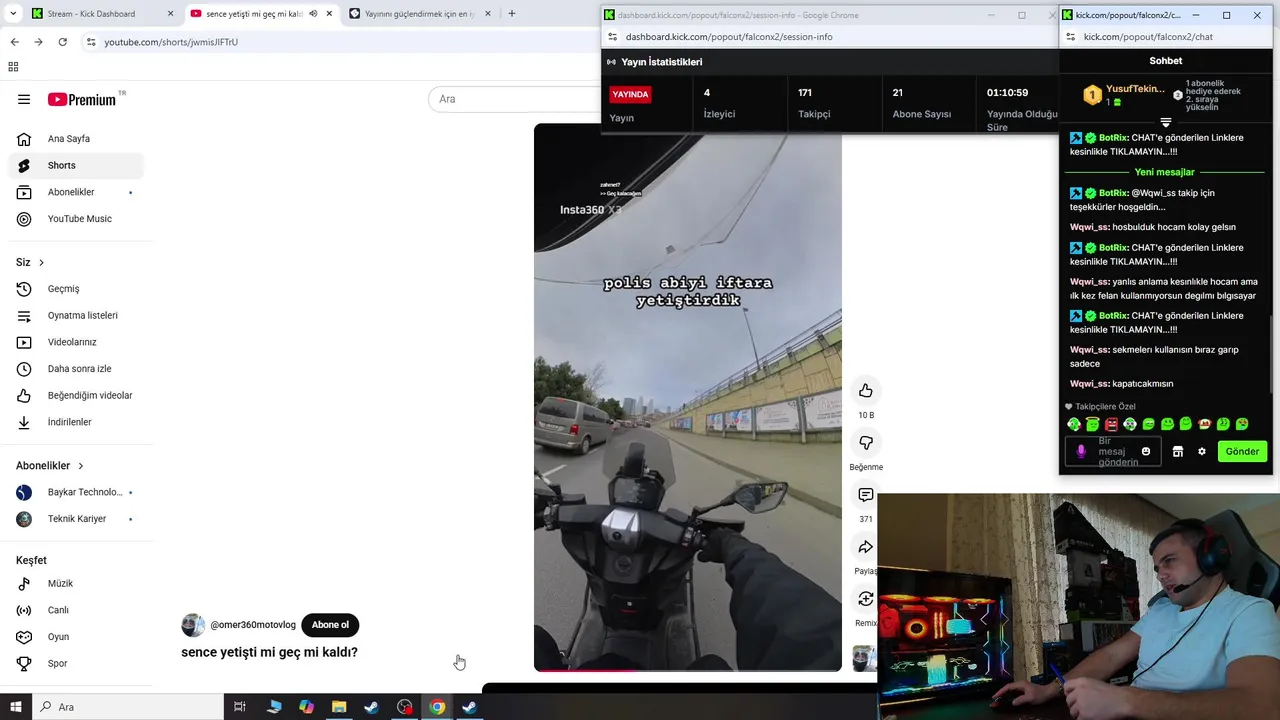This screenshot has width=1280, height=720.
Task: Open OBS Studio from the taskbar
Action: point(404,707)
